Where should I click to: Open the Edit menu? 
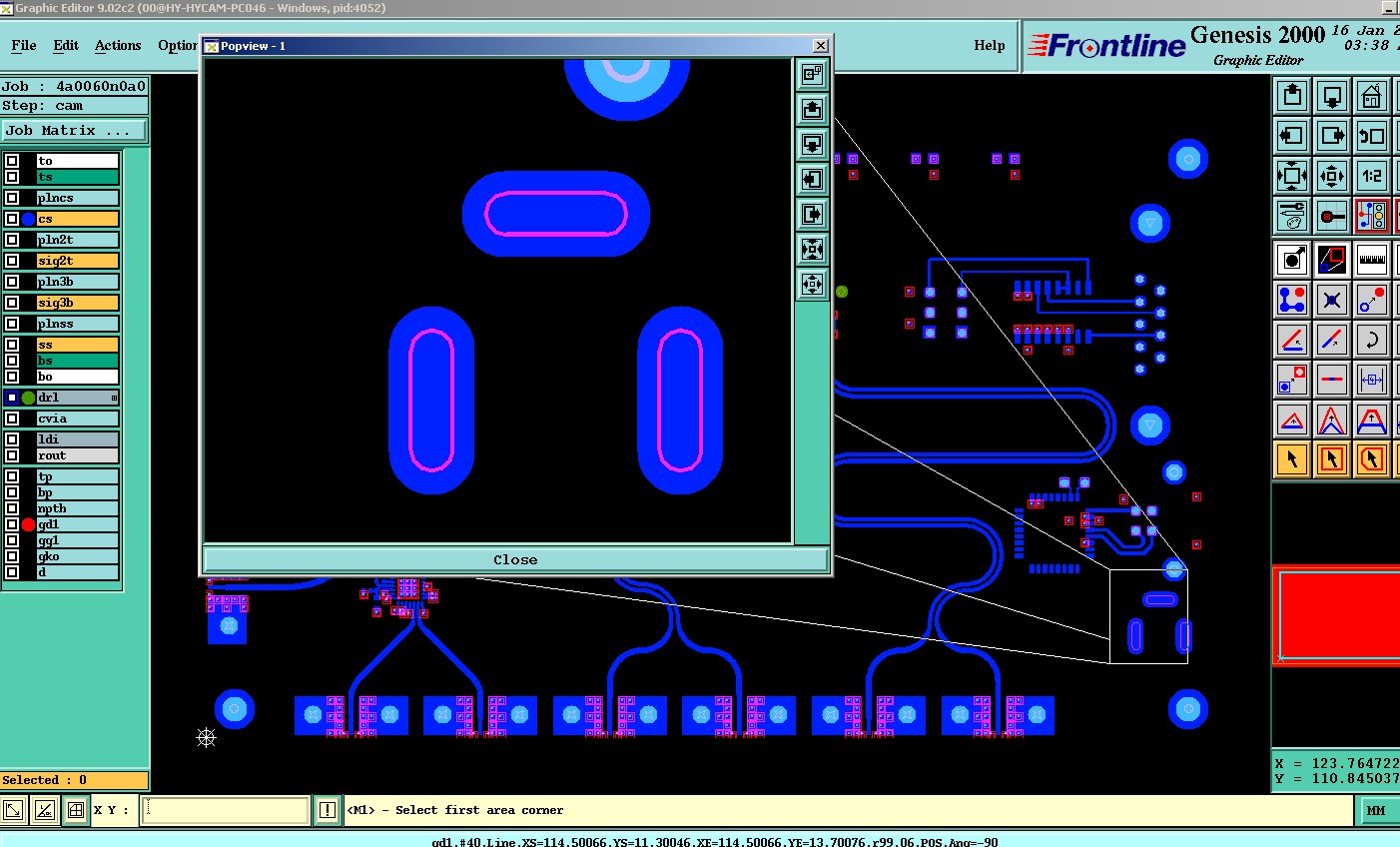[66, 45]
